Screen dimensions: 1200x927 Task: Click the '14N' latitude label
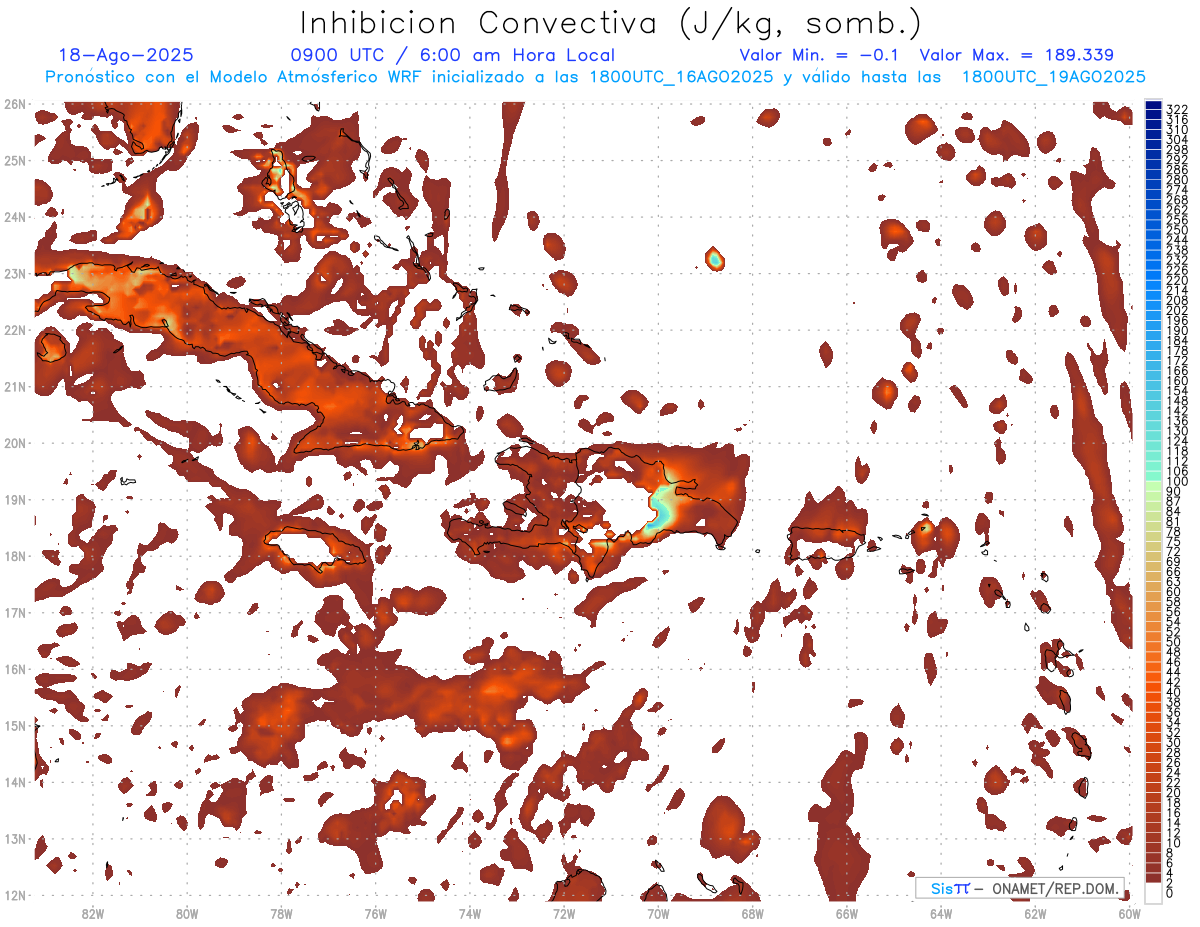click(x=14, y=782)
